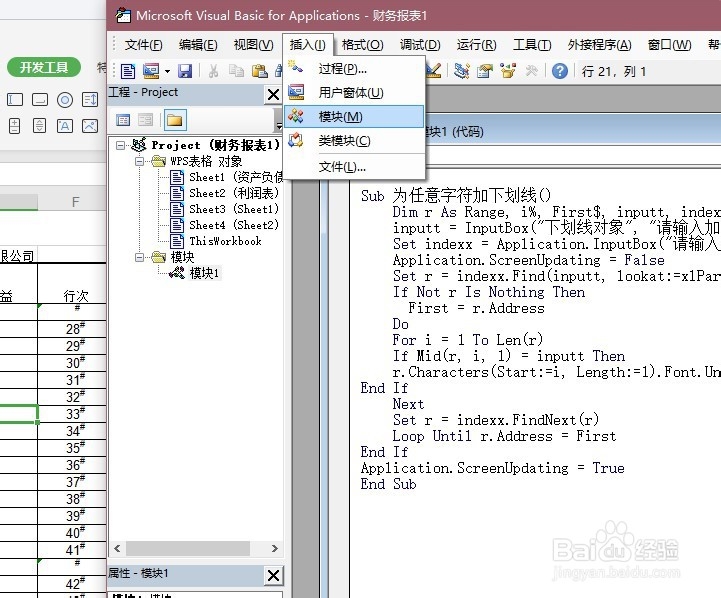Choose 过程(P)... from Insert menu
The image size is (721, 598).
click(x=354, y=69)
